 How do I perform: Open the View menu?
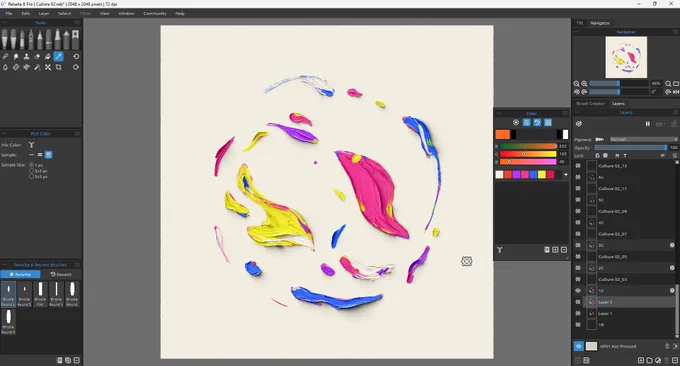(105, 13)
